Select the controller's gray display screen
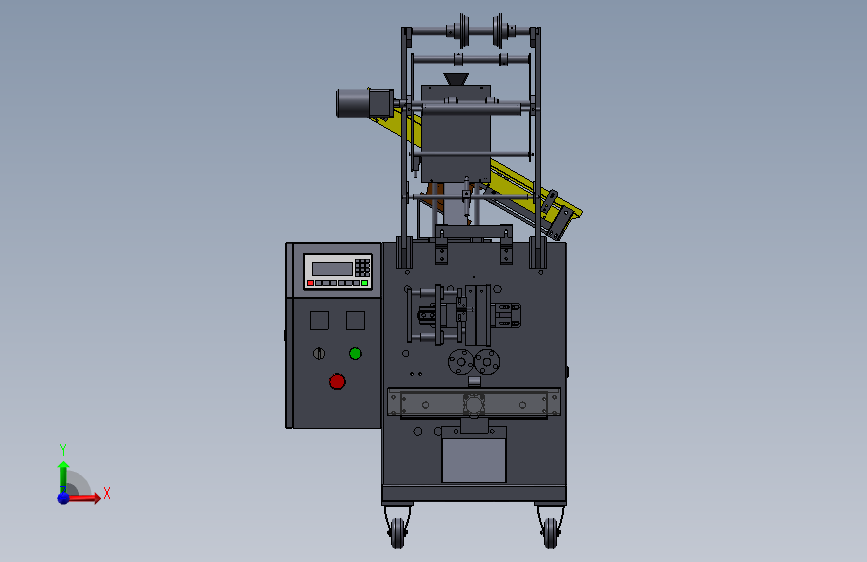Image resolution: width=867 pixels, height=562 pixels. [x=332, y=269]
